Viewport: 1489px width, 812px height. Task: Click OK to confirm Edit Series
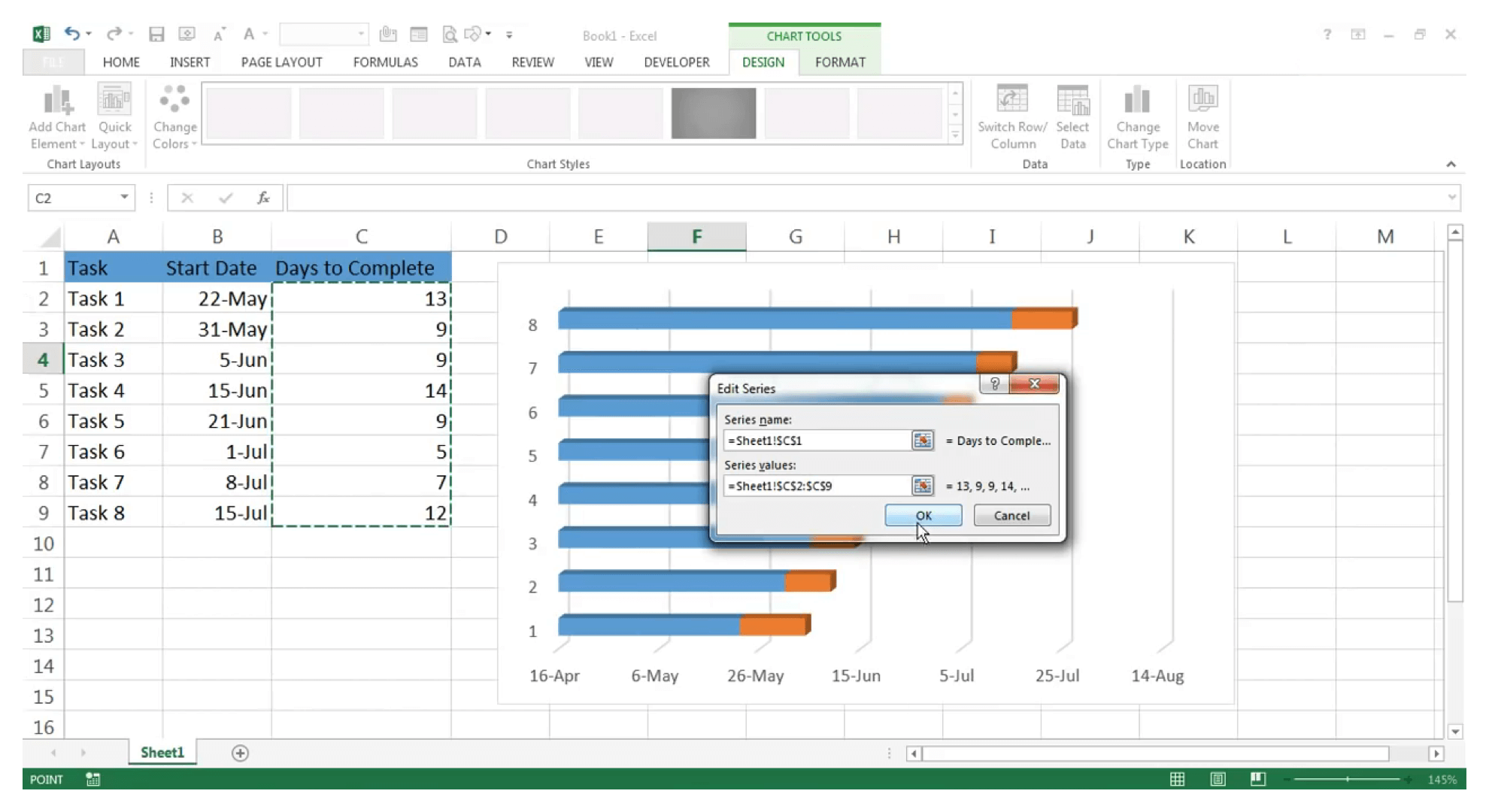(x=923, y=515)
